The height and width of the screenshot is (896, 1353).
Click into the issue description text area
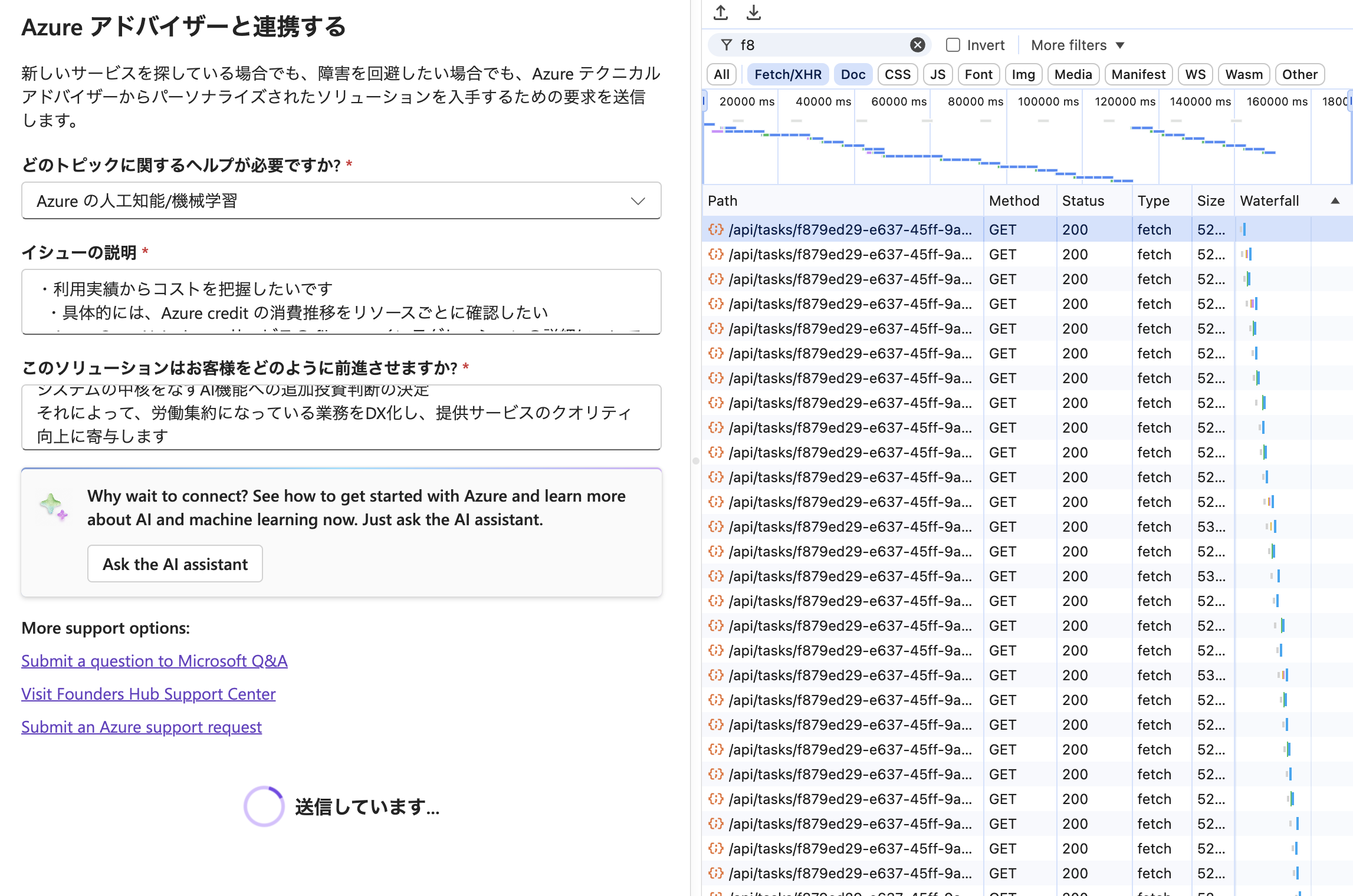tap(341, 302)
